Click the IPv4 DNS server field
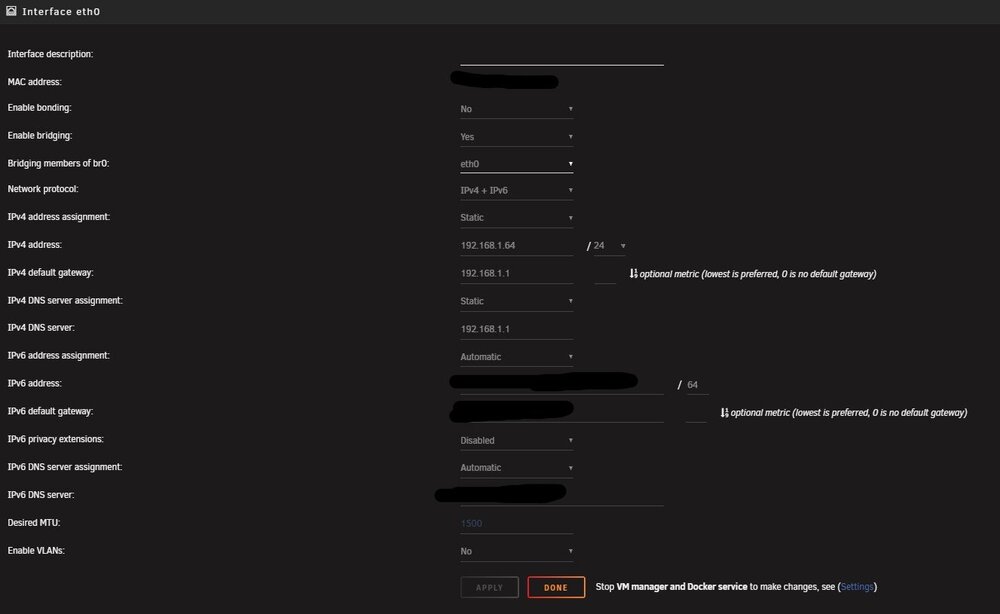Viewport: 1000px width, 614px height. tap(517, 330)
